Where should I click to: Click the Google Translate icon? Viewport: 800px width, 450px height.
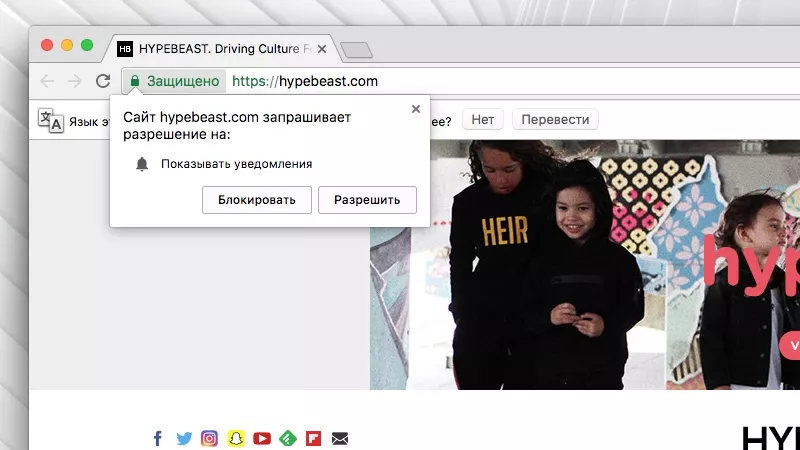[51, 120]
